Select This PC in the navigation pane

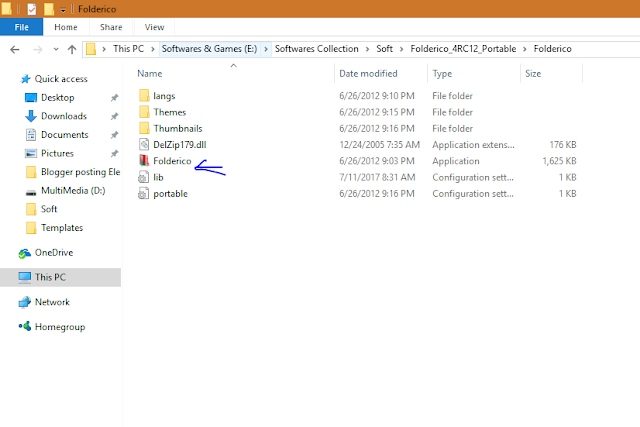click(60, 277)
